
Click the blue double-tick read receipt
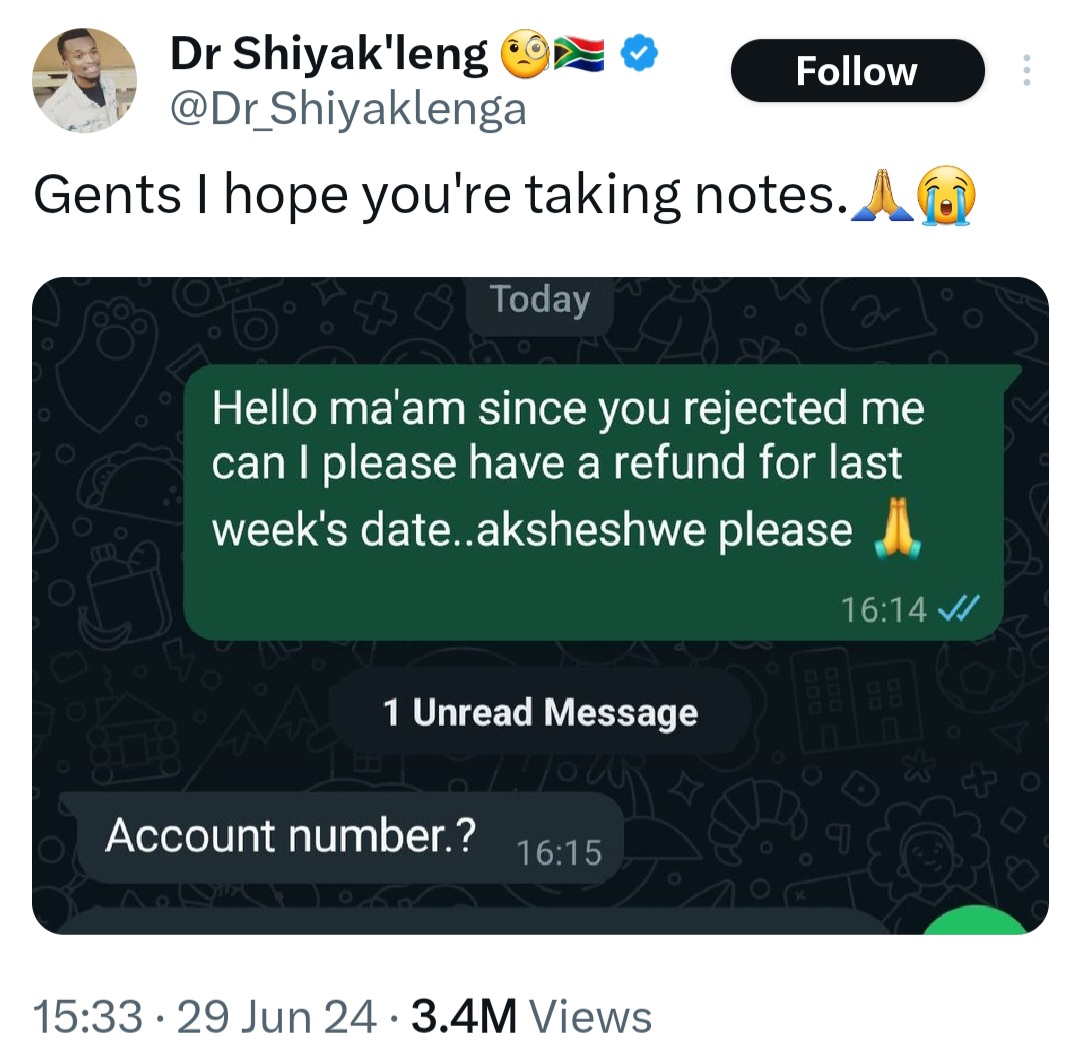(x=961, y=608)
